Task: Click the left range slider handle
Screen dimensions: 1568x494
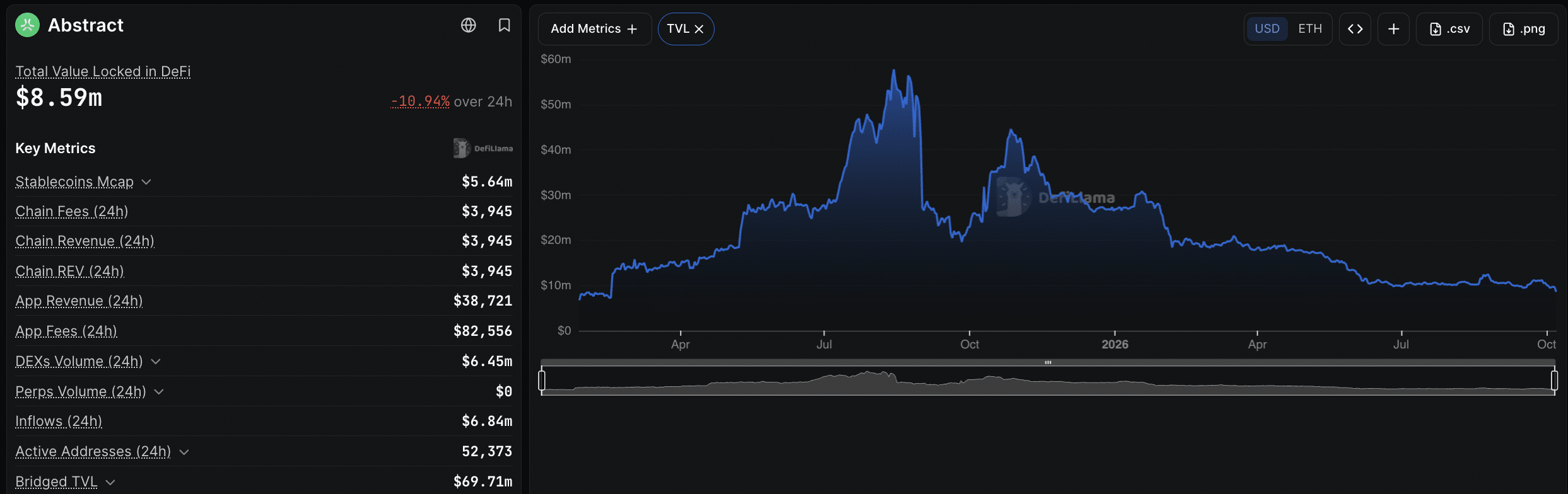Action: (x=542, y=380)
